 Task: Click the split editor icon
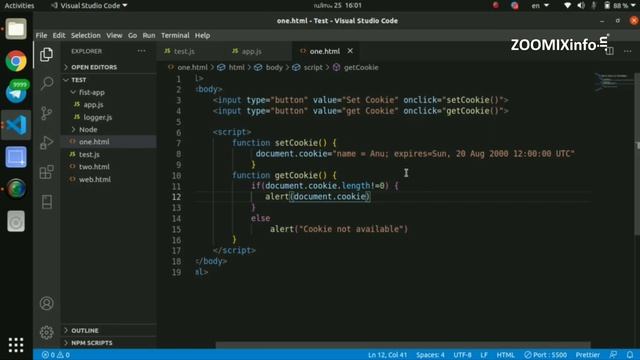pos(609,51)
